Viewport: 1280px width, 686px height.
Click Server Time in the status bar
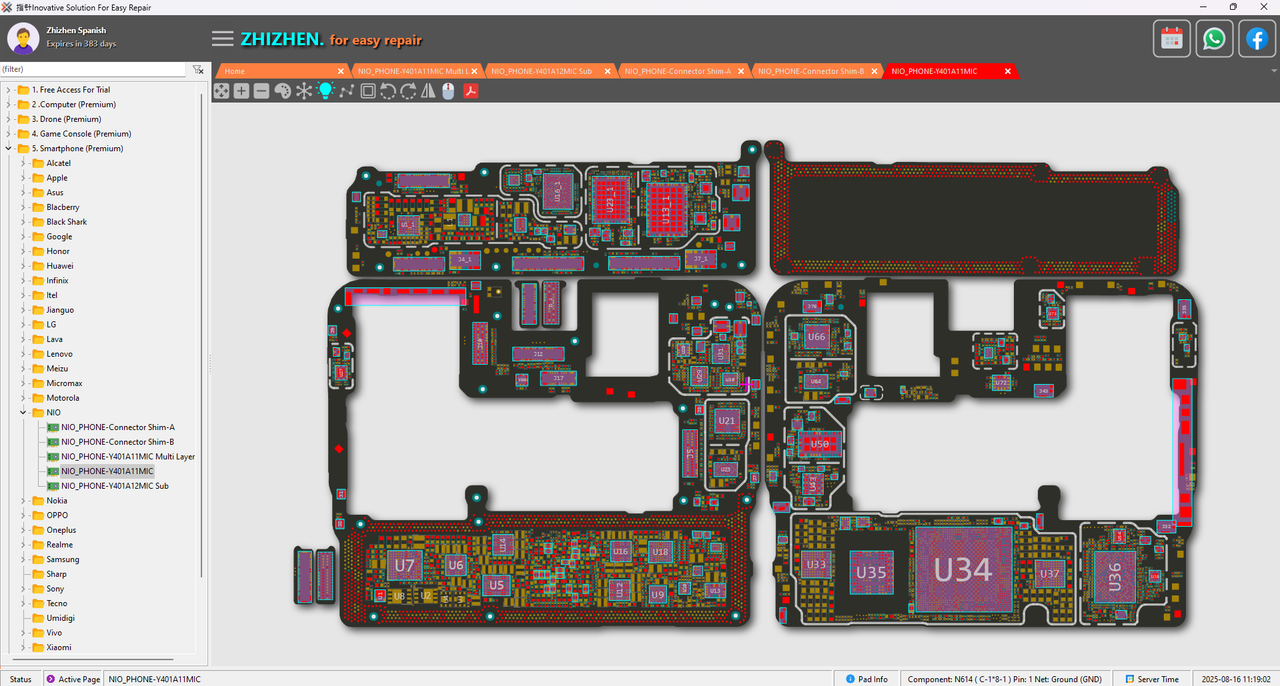pos(1151,679)
